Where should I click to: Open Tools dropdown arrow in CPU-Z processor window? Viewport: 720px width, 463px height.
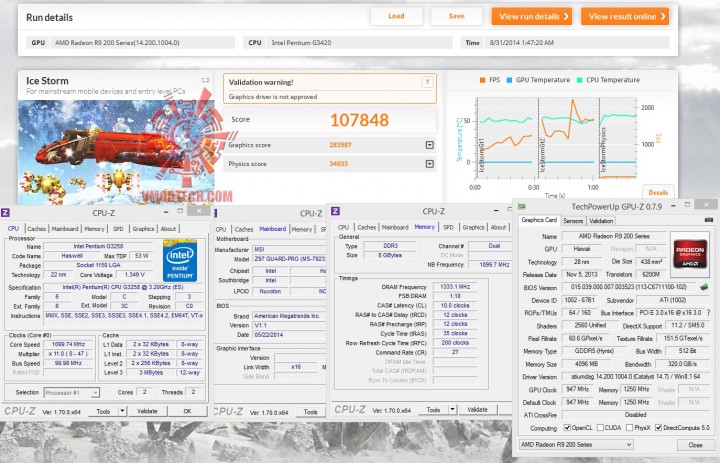[122, 411]
